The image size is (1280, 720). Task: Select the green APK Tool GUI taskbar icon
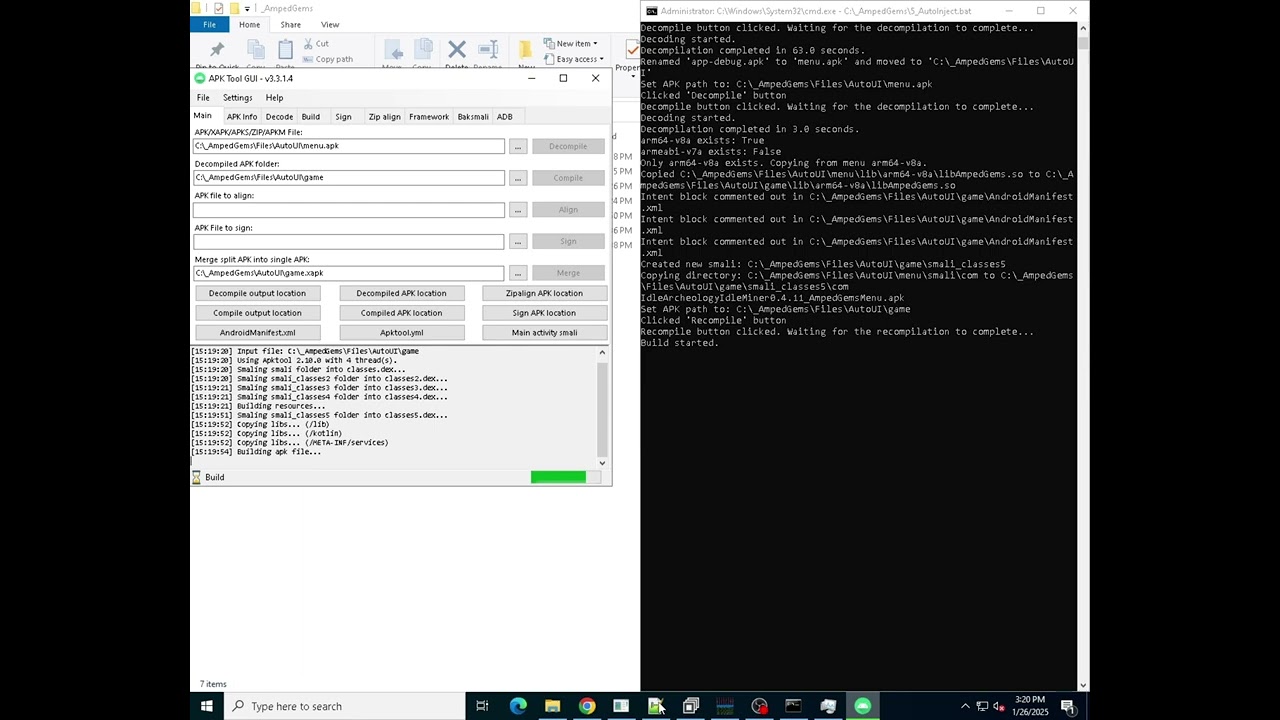click(862, 706)
